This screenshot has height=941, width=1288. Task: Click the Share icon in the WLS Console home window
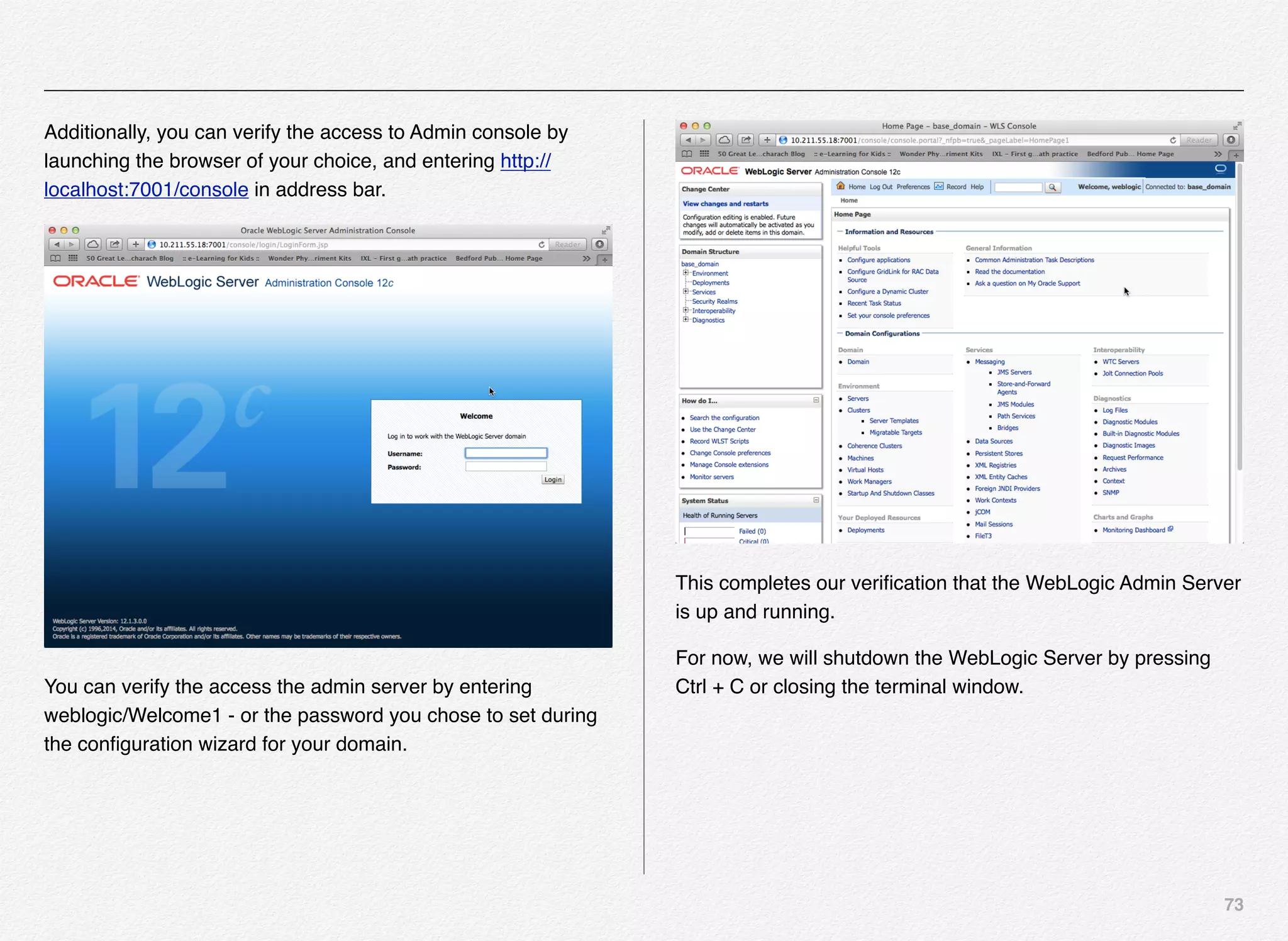tap(746, 140)
